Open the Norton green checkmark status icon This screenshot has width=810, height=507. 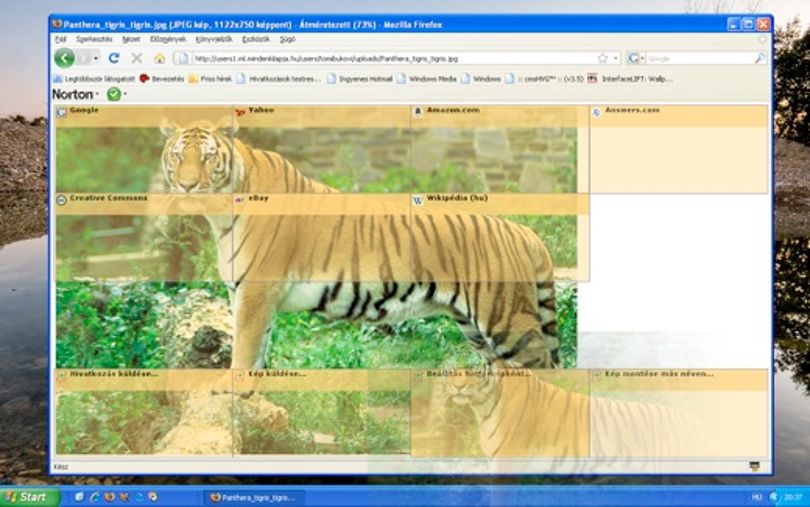pos(114,94)
